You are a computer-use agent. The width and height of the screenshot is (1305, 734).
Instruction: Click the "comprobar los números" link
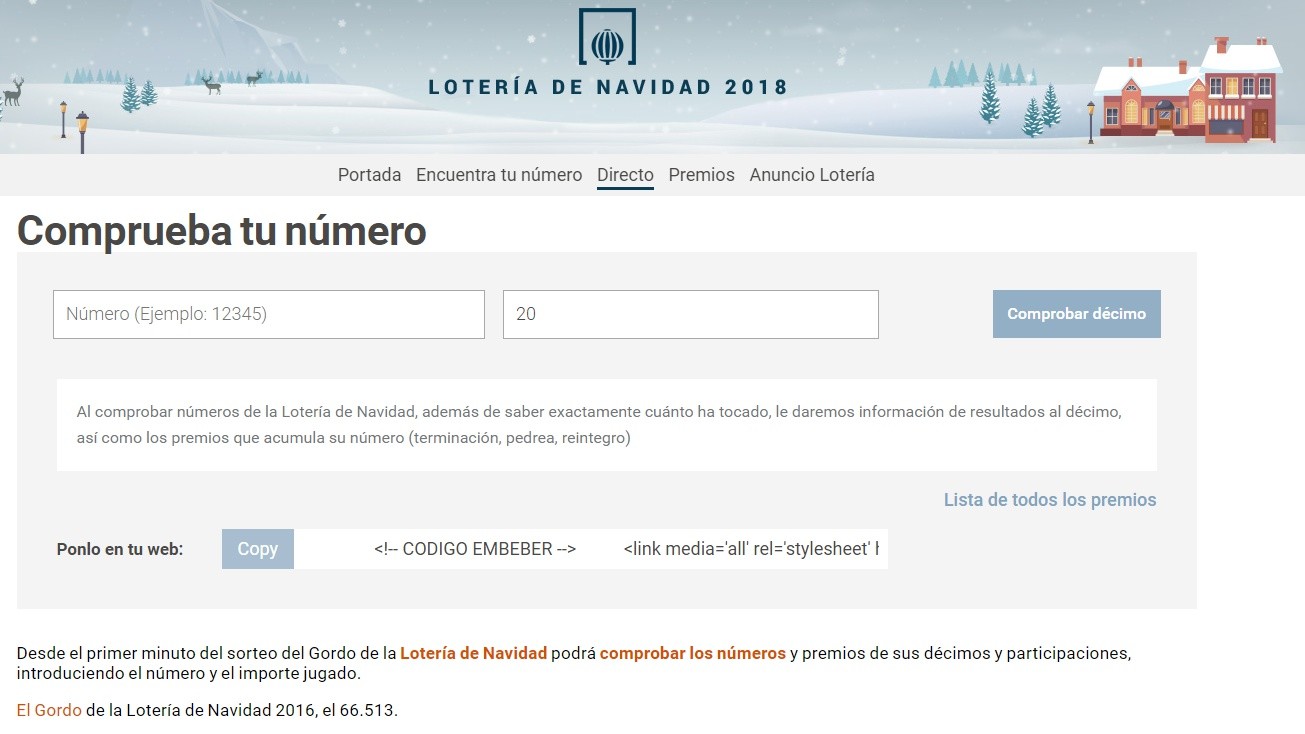[694, 653]
